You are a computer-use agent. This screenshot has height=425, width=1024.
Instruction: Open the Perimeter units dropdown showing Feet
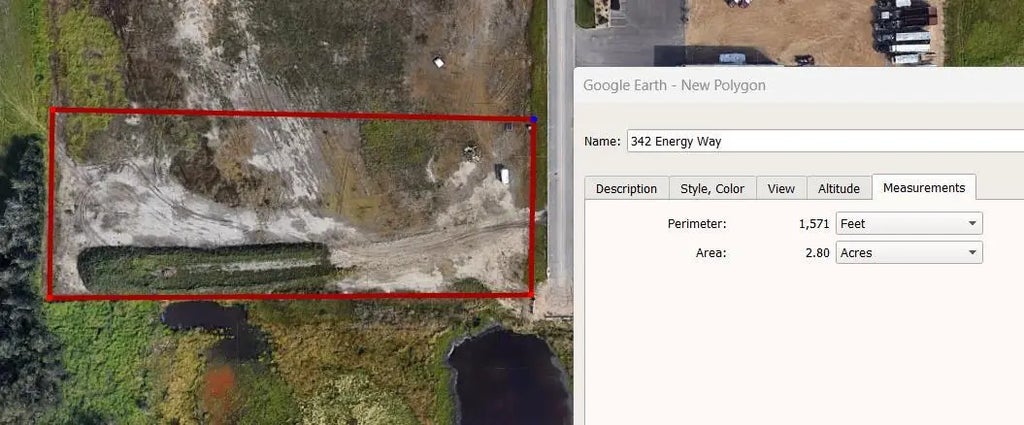(909, 224)
